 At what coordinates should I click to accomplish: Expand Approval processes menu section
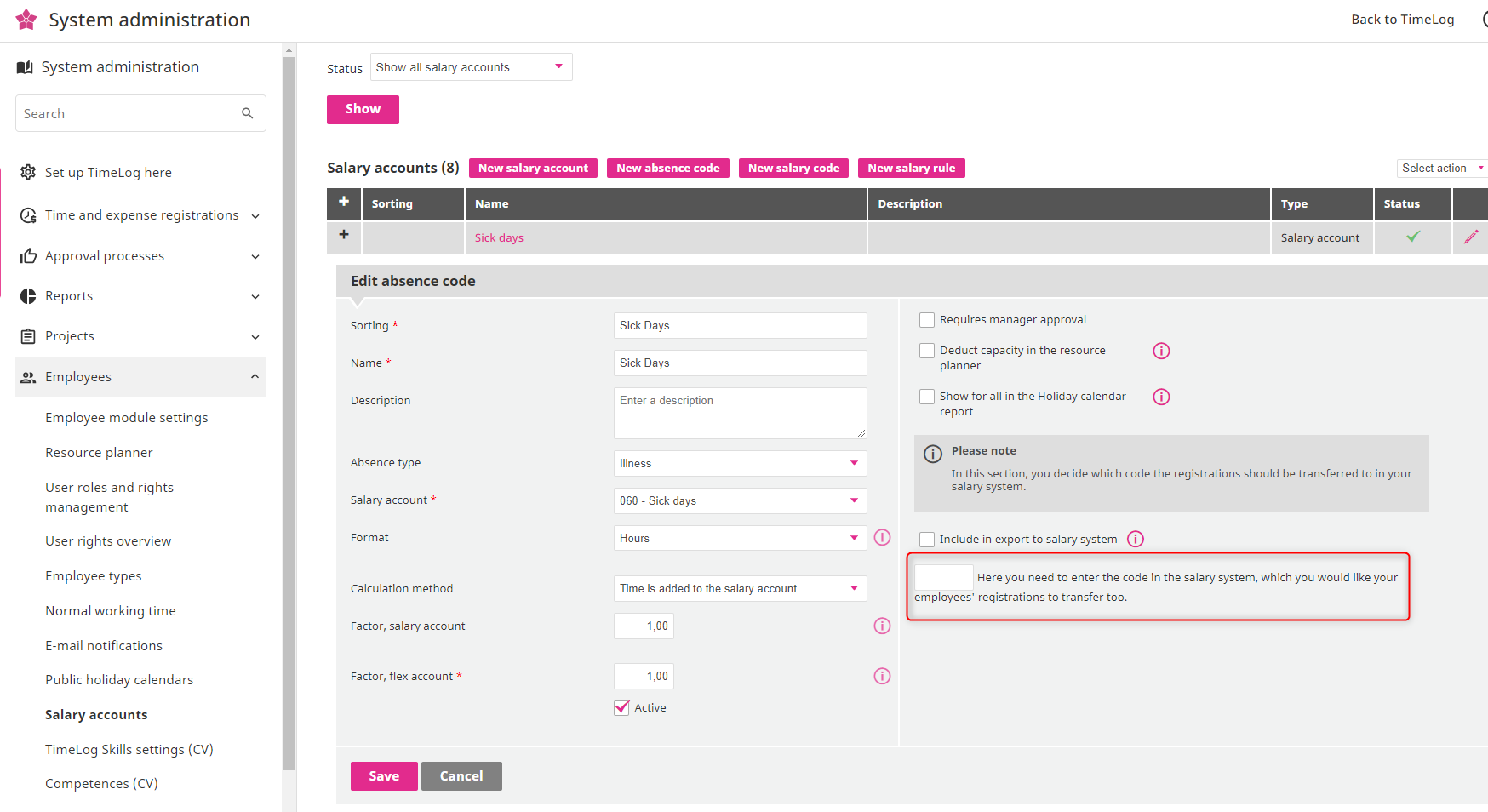pyautogui.click(x=140, y=256)
